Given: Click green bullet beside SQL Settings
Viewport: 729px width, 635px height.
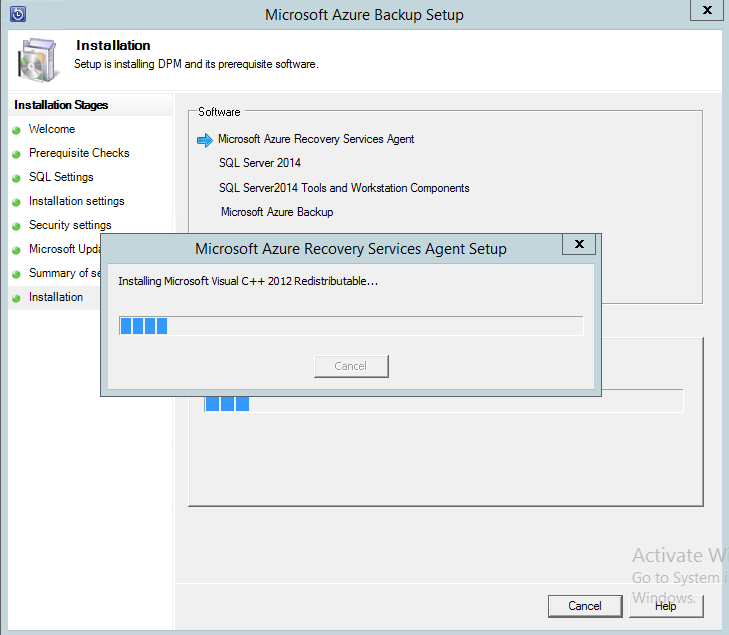Looking at the screenshot, I should click(16, 178).
